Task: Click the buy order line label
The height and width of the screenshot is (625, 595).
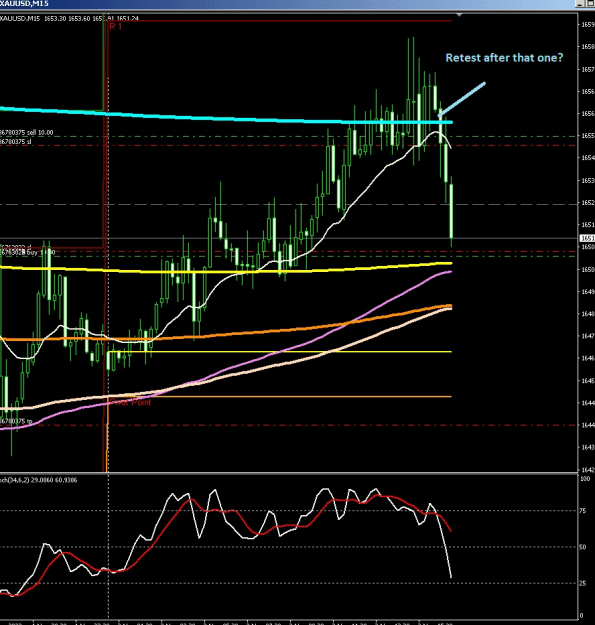Action: (x=27, y=252)
